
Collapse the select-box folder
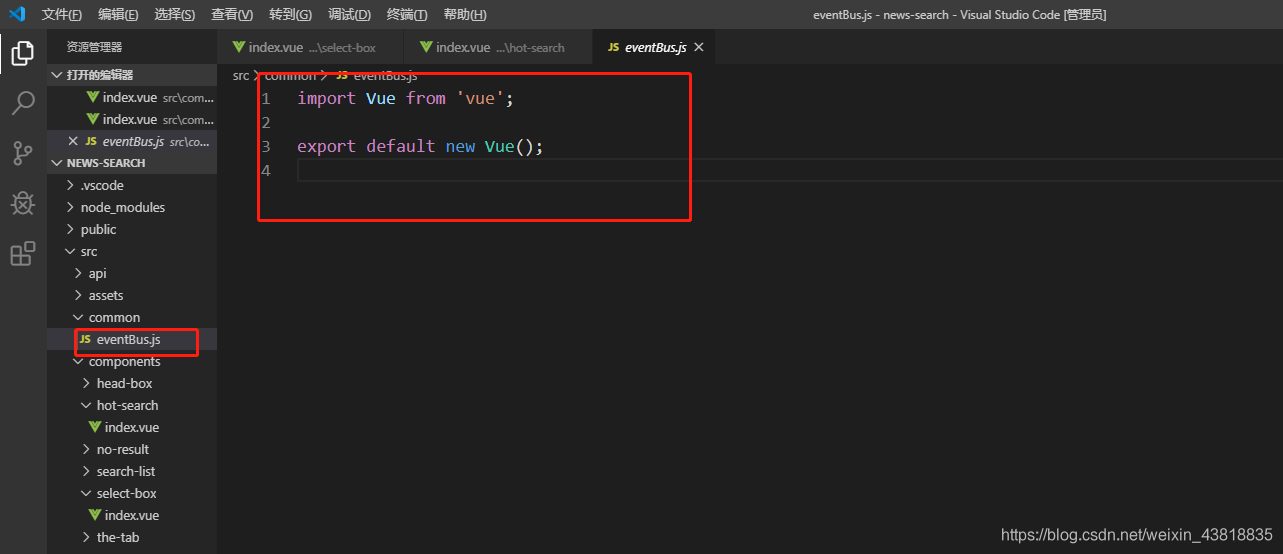click(132, 493)
